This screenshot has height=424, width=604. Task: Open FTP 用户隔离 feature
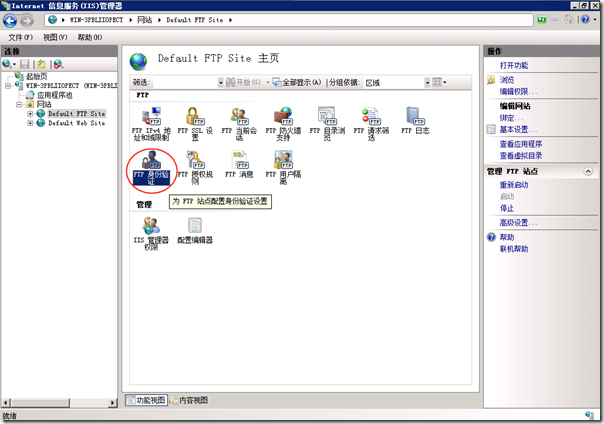[283, 168]
